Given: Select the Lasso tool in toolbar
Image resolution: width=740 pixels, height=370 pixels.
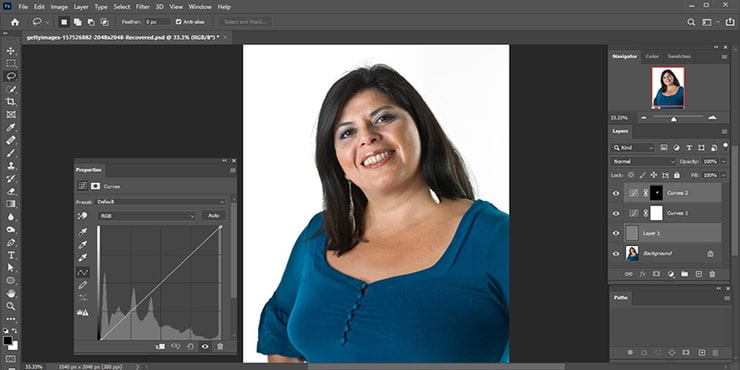Looking at the screenshot, I should tap(11, 76).
